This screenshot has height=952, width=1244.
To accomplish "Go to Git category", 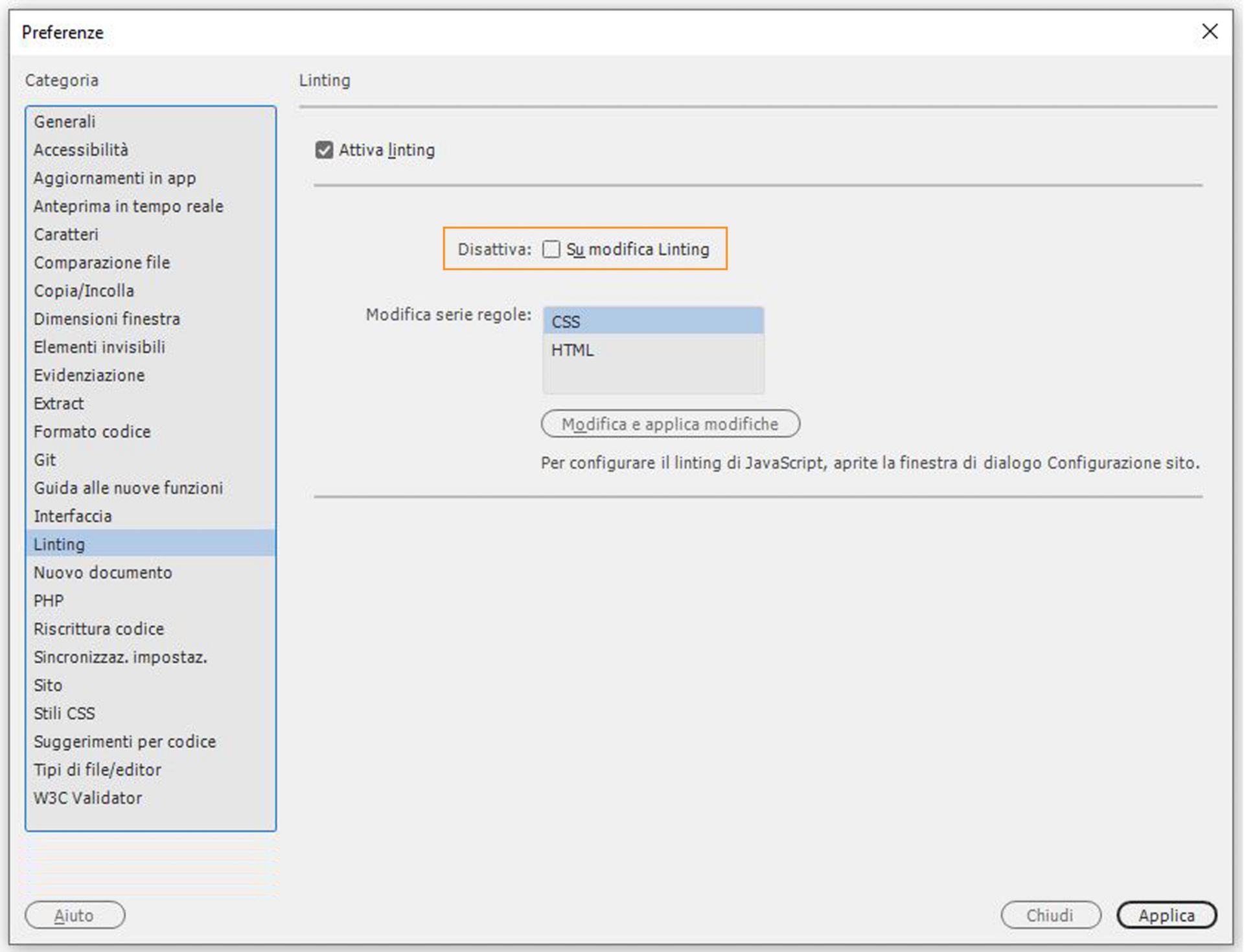I will click(x=45, y=460).
